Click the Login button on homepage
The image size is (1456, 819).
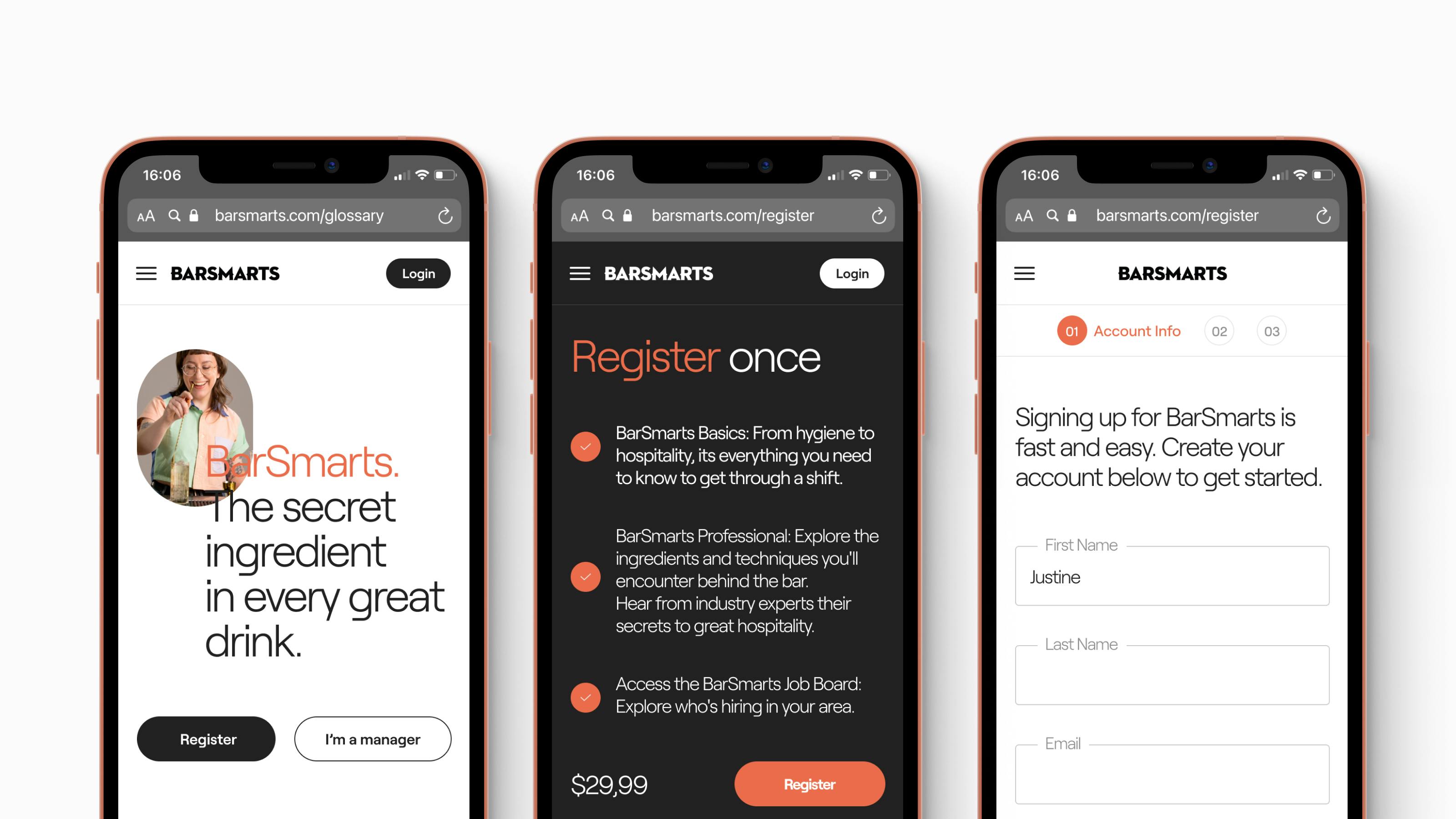click(x=418, y=273)
